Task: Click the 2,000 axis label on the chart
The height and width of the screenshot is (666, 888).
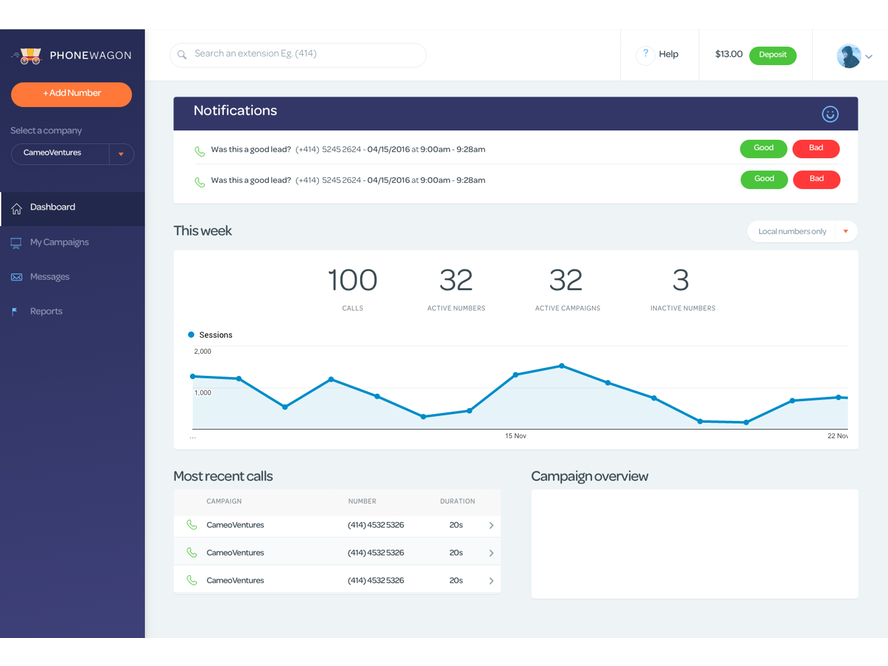Action: tap(202, 352)
